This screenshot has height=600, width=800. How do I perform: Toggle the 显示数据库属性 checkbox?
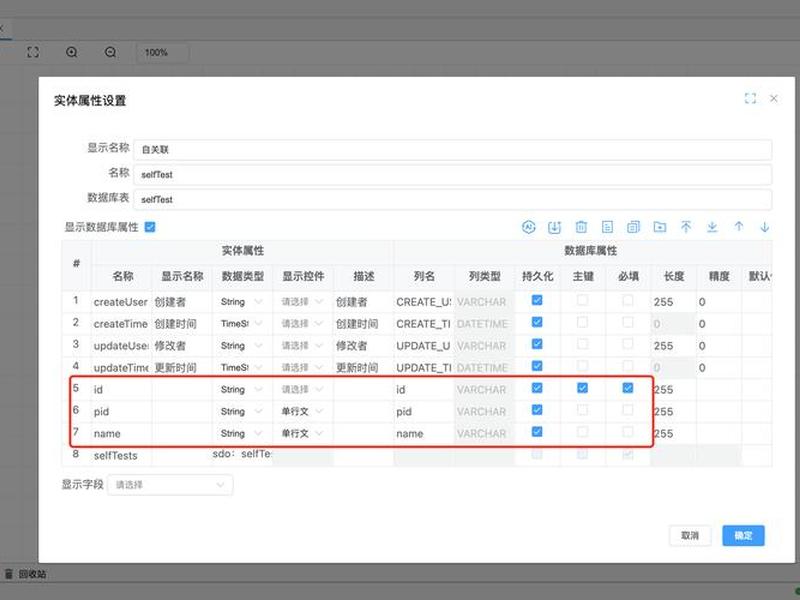pos(150,227)
